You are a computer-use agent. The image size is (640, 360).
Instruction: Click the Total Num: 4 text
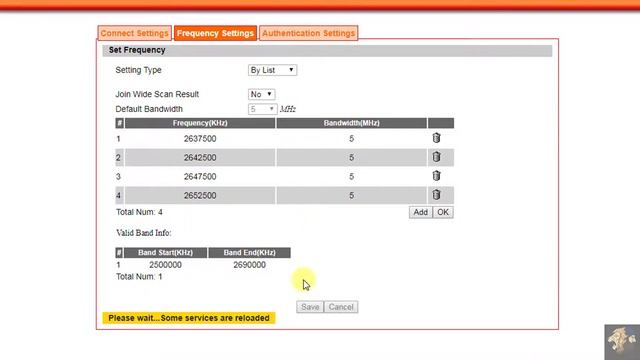point(139,212)
